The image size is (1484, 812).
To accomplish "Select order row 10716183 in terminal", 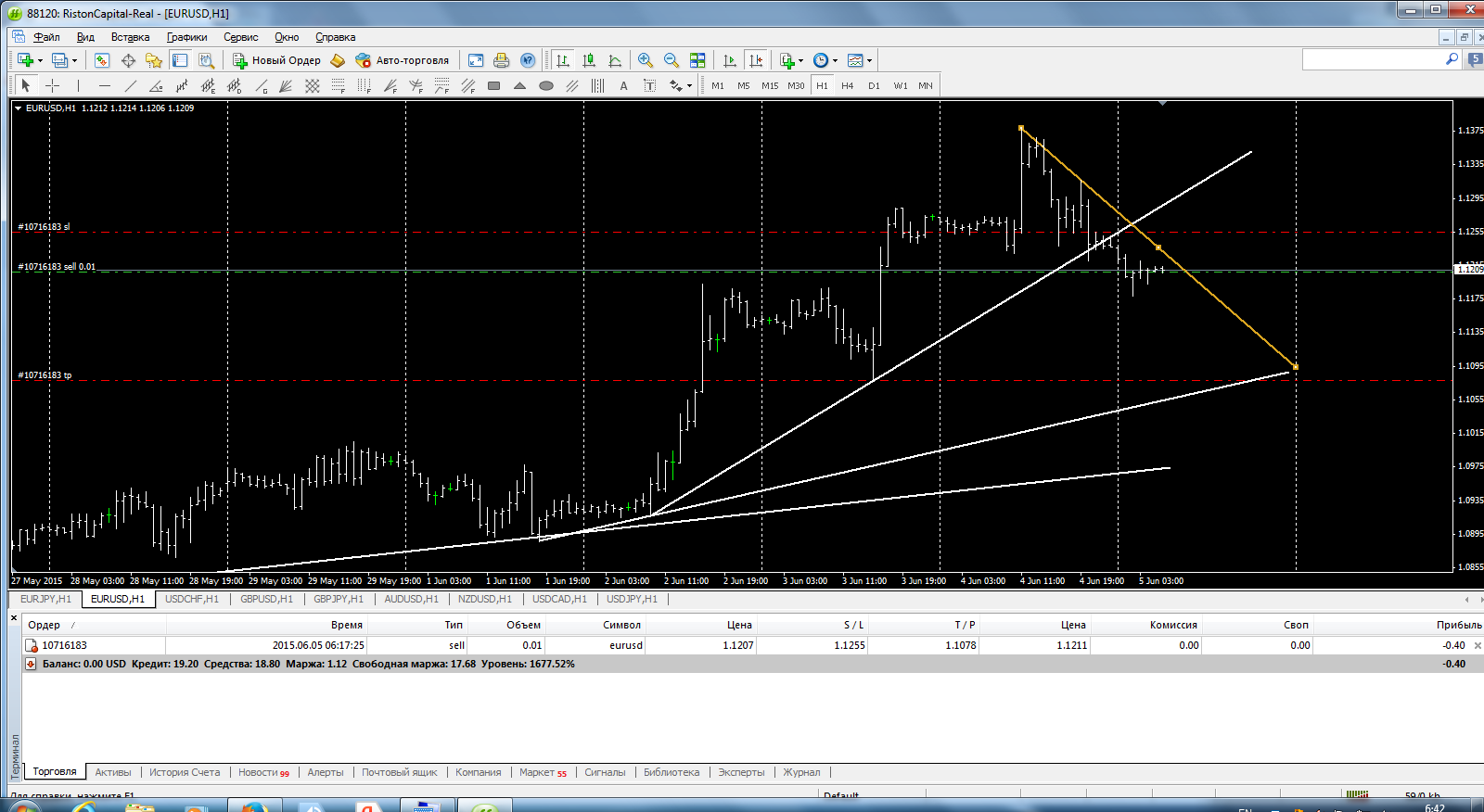I will tap(752, 645).
